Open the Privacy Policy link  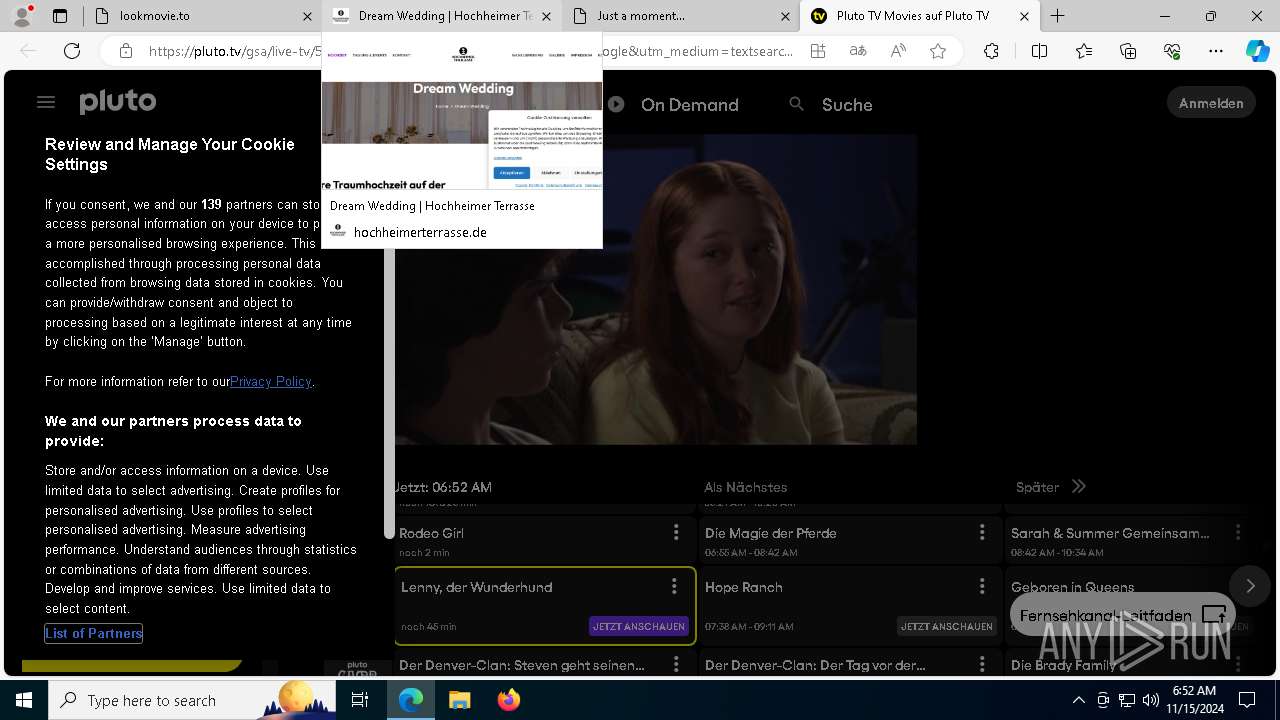(x=271, y=381)
